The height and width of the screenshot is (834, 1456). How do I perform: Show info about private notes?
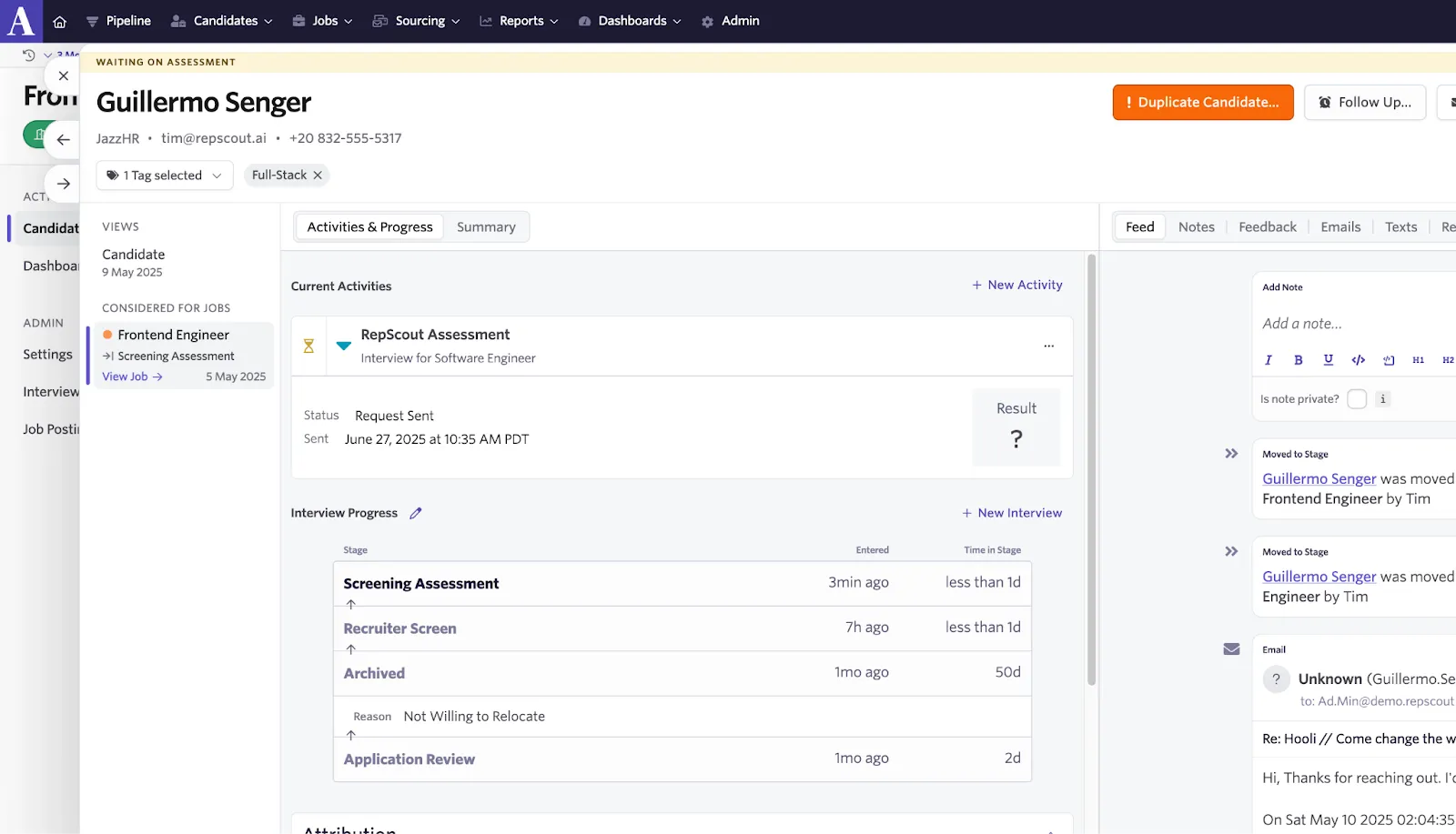tap(1383, 399)
